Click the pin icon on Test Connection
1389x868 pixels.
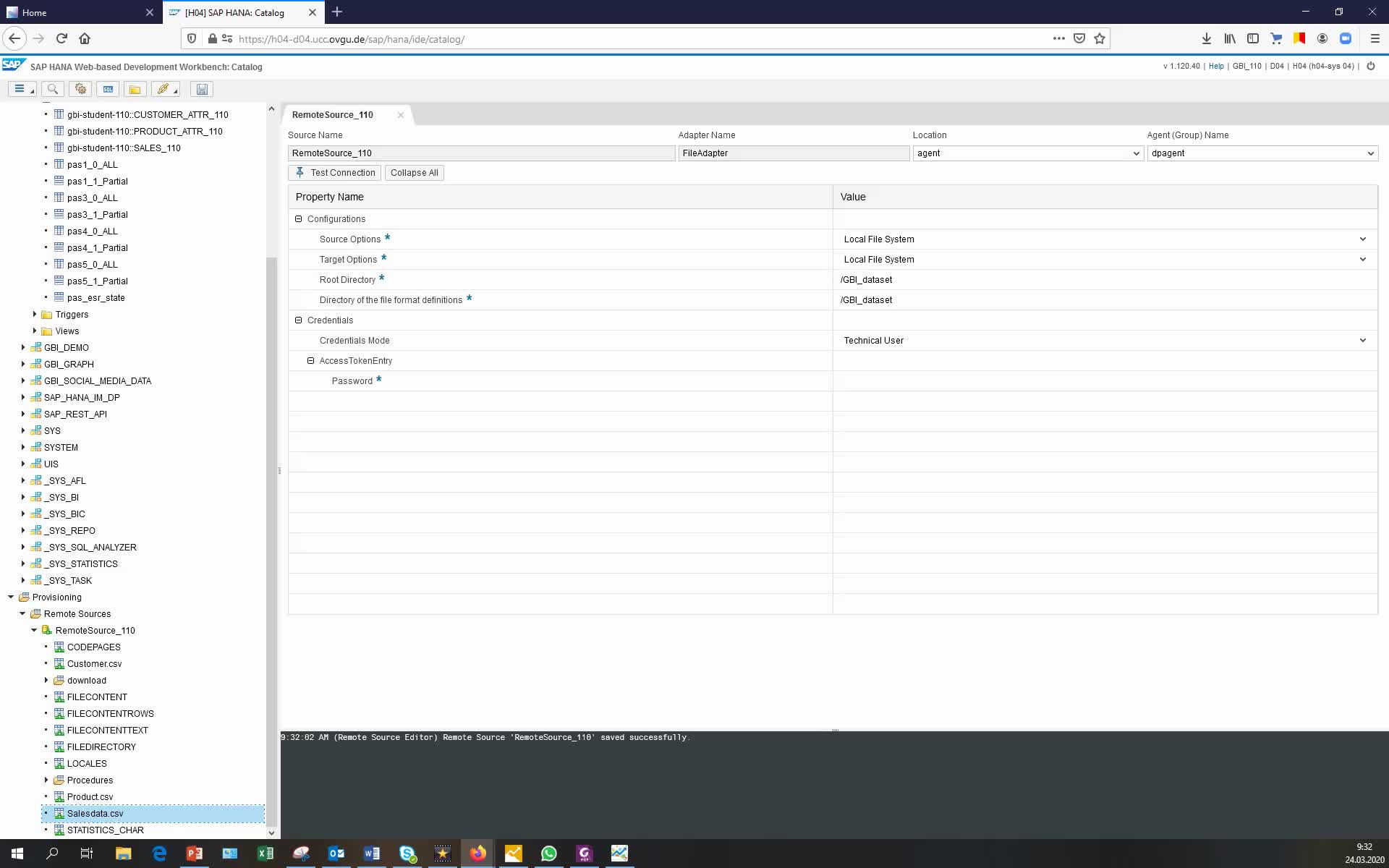(x=300, y=172)
